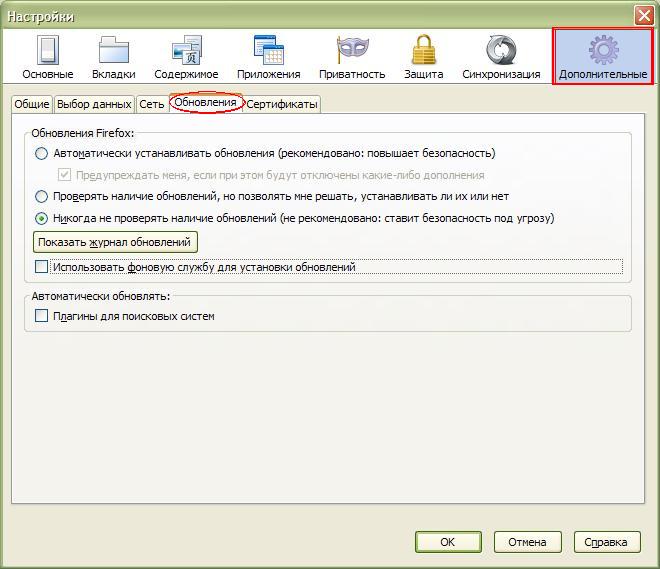Confirm settings with the OK button
660x569 pixels.
(x=448, y=542)
